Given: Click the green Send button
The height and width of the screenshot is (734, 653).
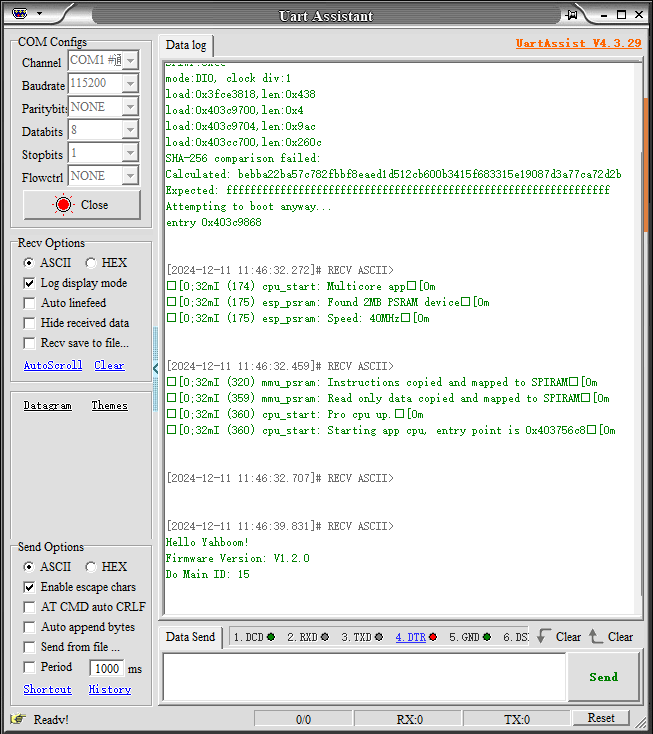Looking at the screenshot, I should tap(603, 677).
